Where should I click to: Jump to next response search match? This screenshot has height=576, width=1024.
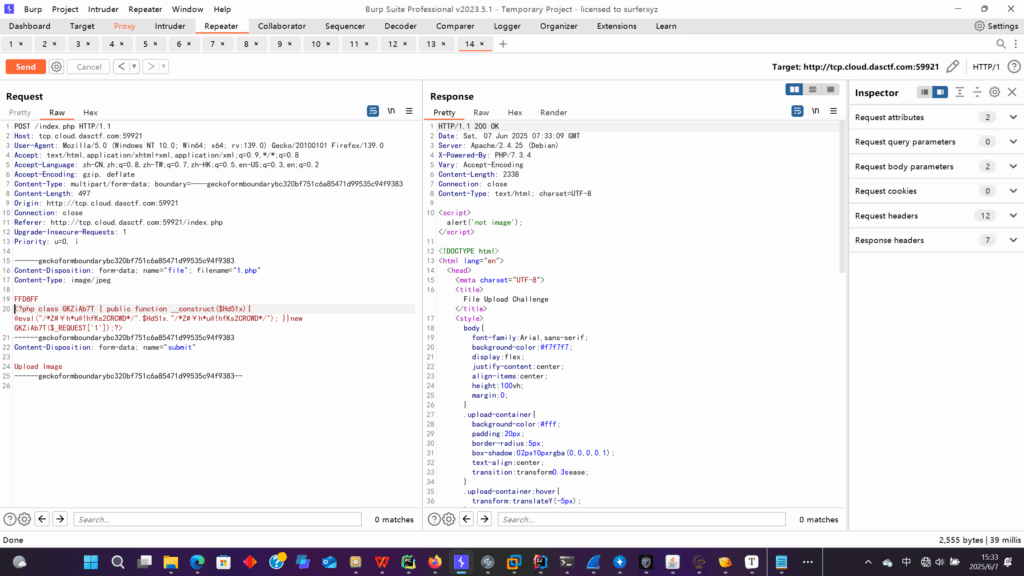point(484,519)
